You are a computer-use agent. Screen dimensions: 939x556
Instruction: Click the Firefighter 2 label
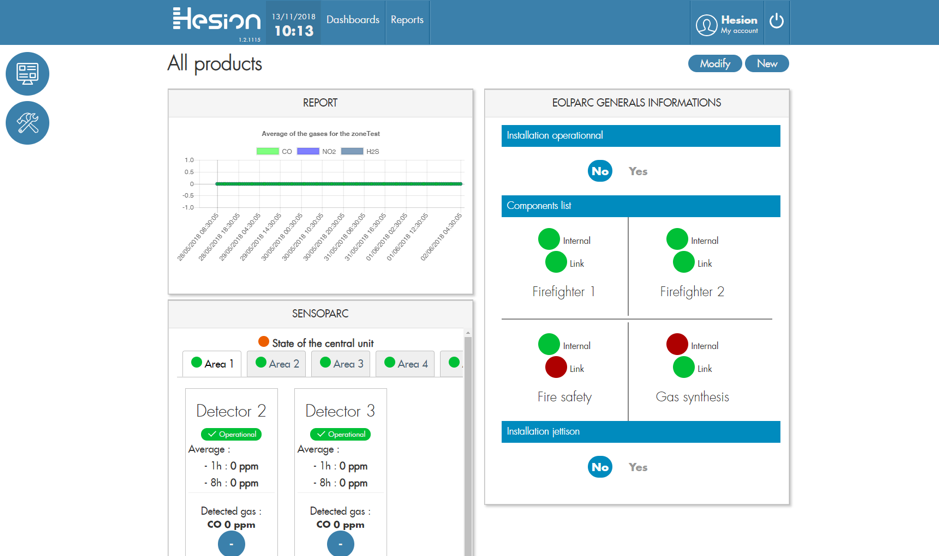pyautogui.click(x=692, y=292)
